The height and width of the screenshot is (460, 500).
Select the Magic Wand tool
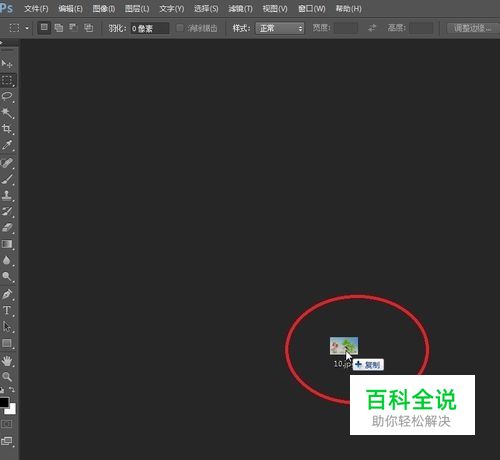(x=7, y=113)
